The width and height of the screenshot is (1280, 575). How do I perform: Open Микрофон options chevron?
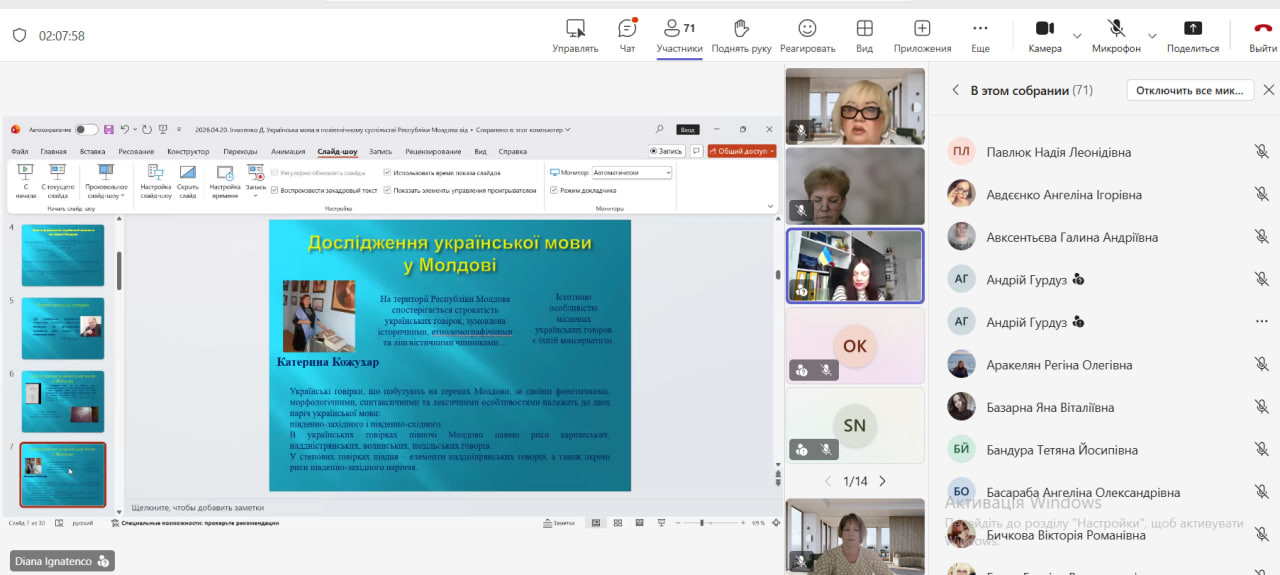click(x=1152, y=35)
